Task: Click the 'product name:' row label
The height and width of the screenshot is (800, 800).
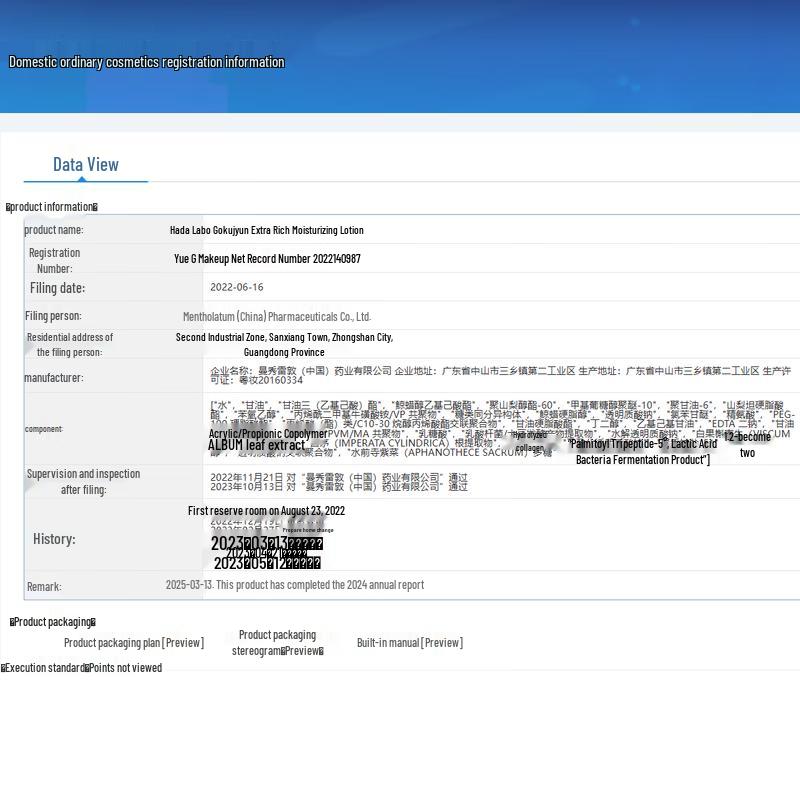Action: 54,230
